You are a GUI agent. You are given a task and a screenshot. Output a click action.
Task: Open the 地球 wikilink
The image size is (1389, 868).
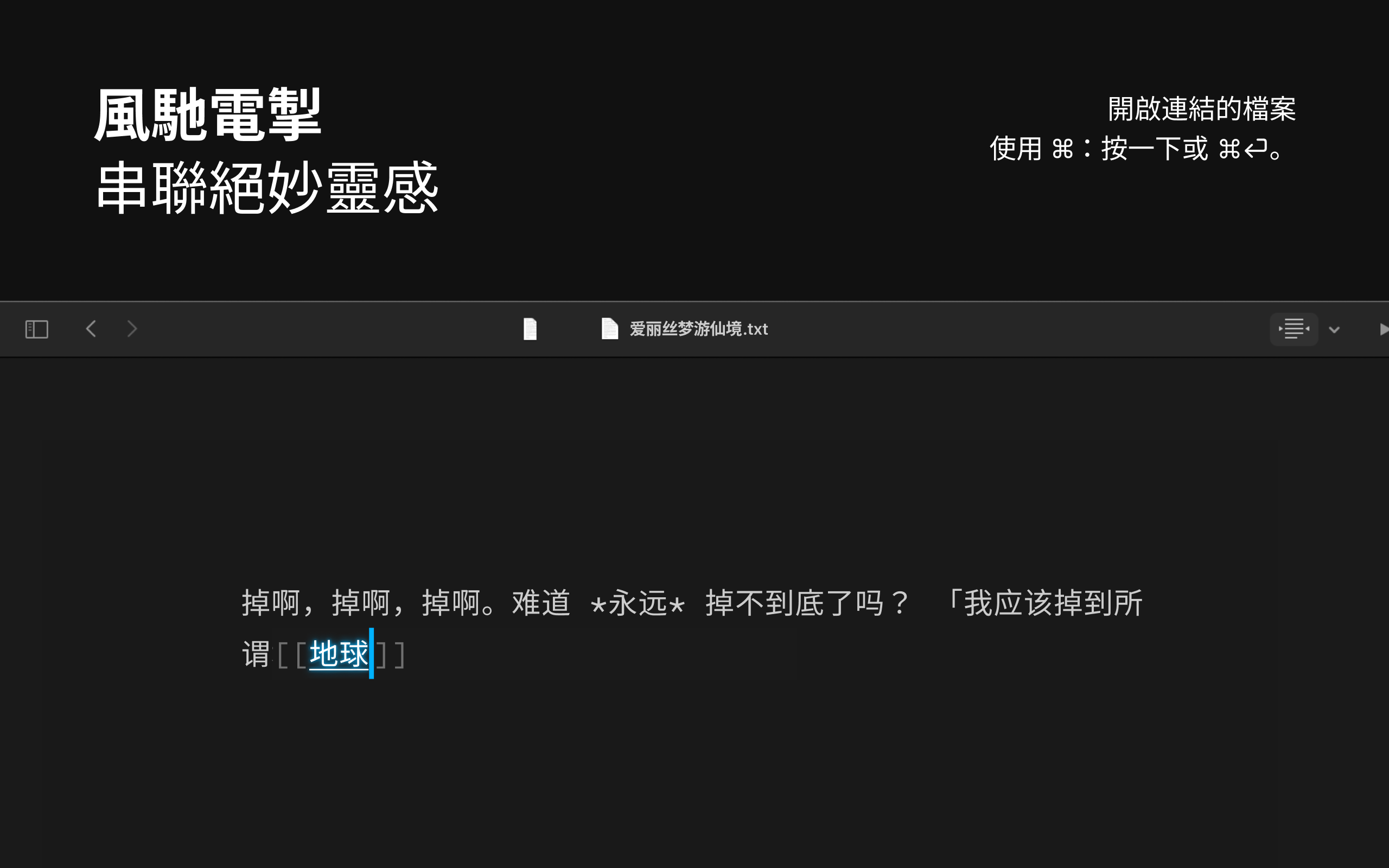(338, 654)
